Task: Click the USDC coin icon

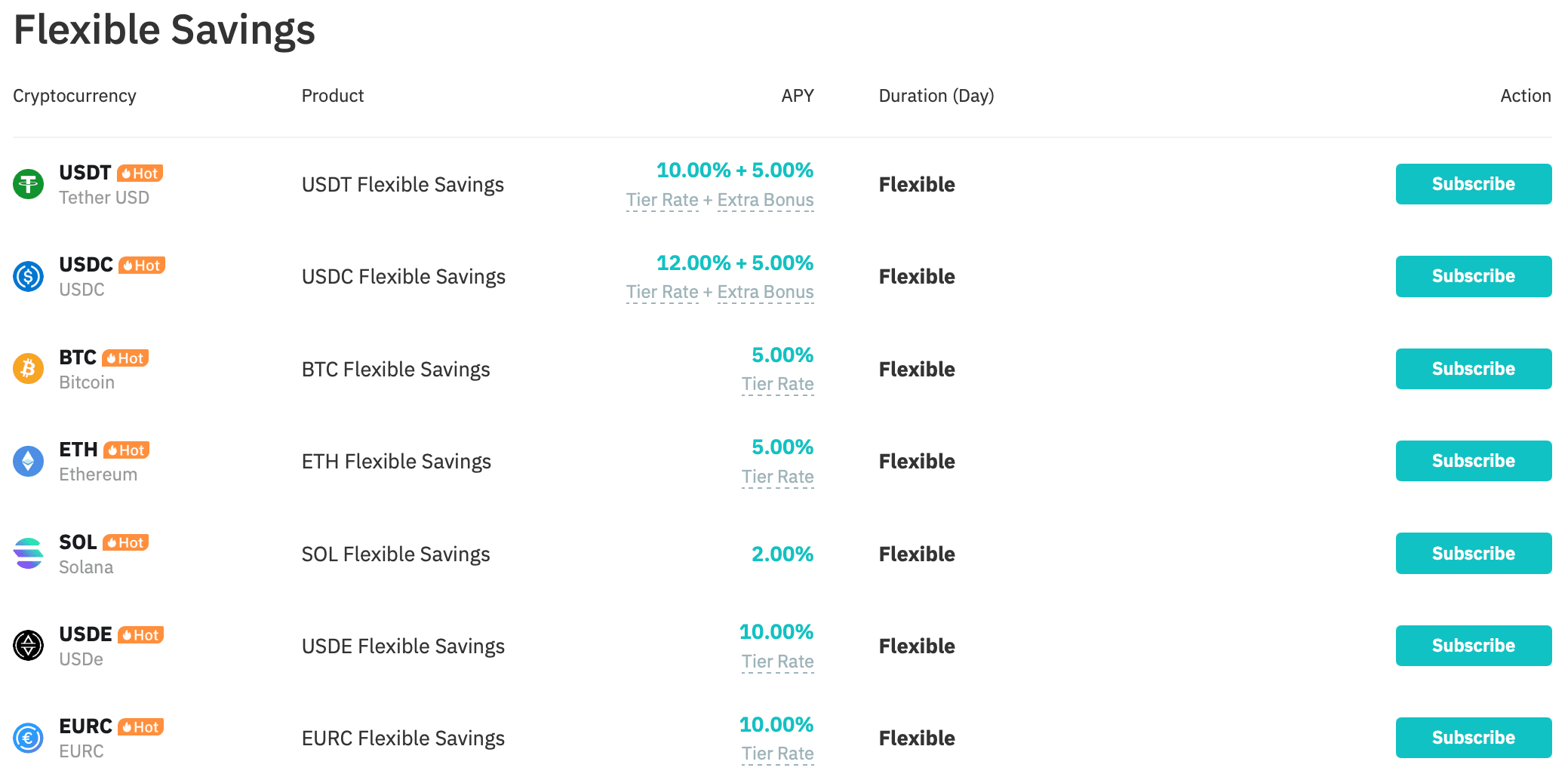Action: (29, 276)
